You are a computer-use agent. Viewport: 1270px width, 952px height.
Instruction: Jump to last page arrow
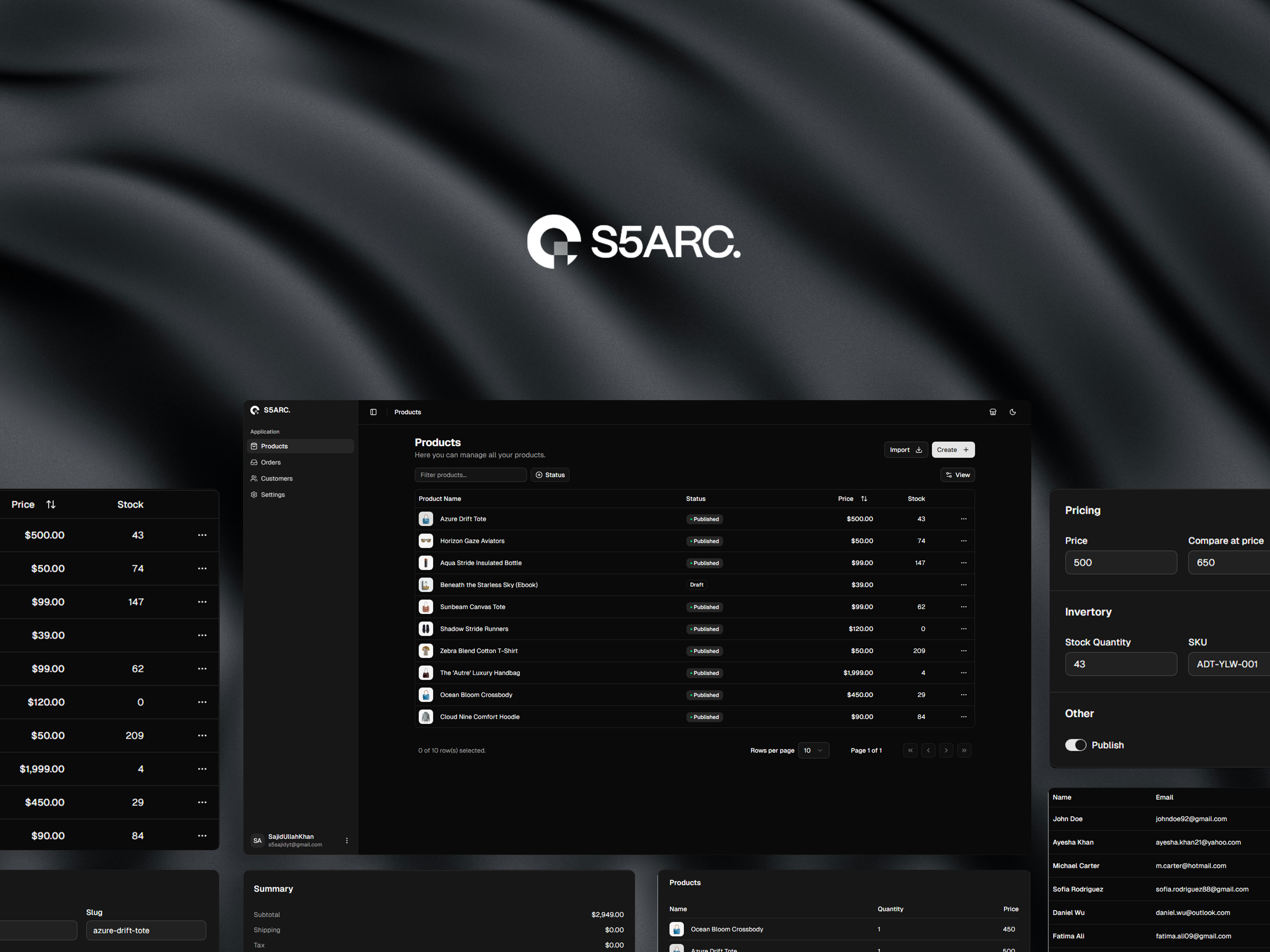point(964,750)
